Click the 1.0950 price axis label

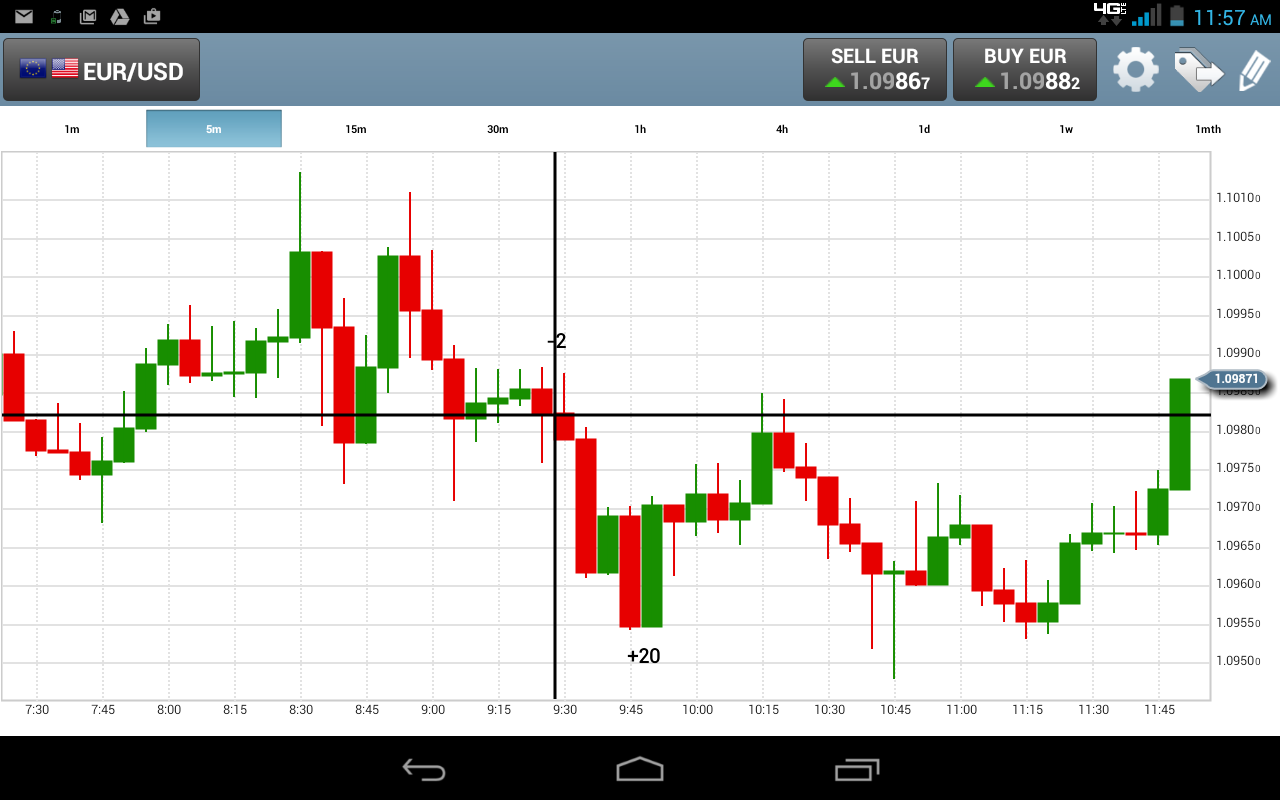tap(1238, 661)
